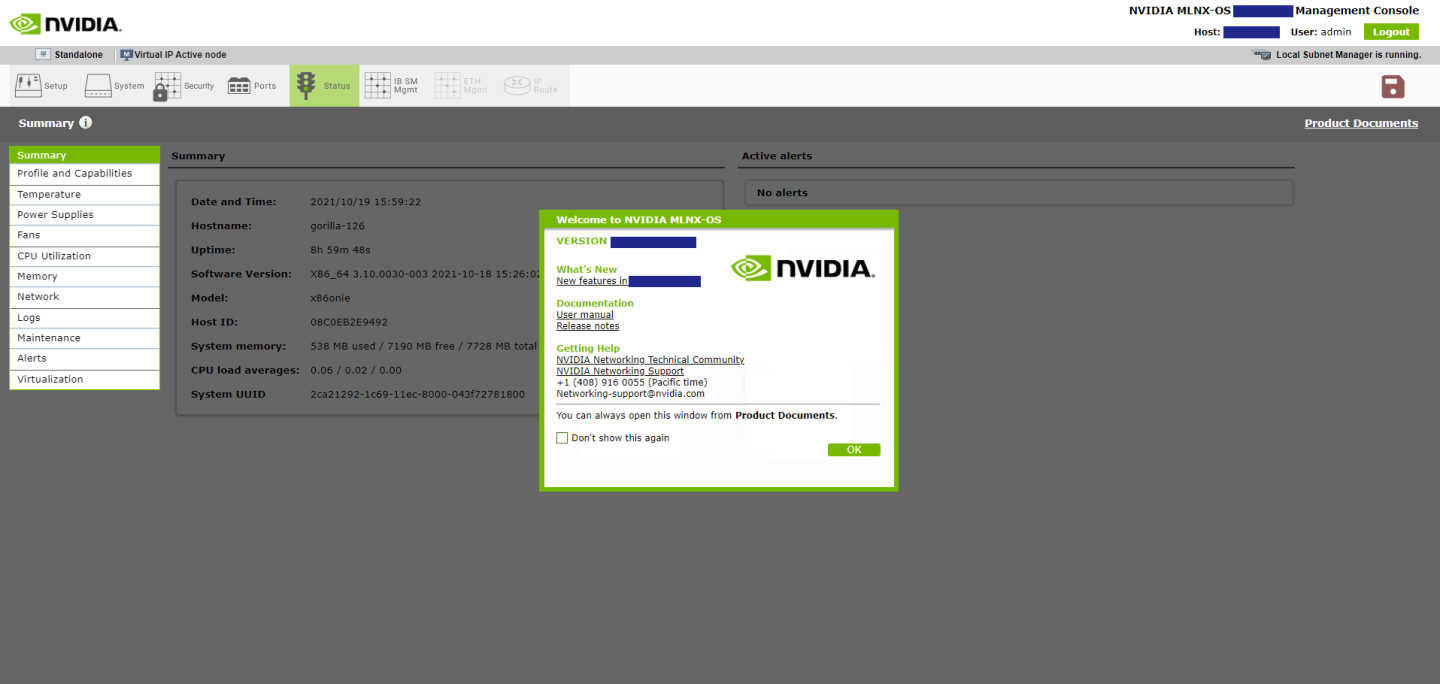Viewport: 1440px width, 684px height.
Task: Visit NVIDIA Networking Technical Community link
Action: [650, 360]
